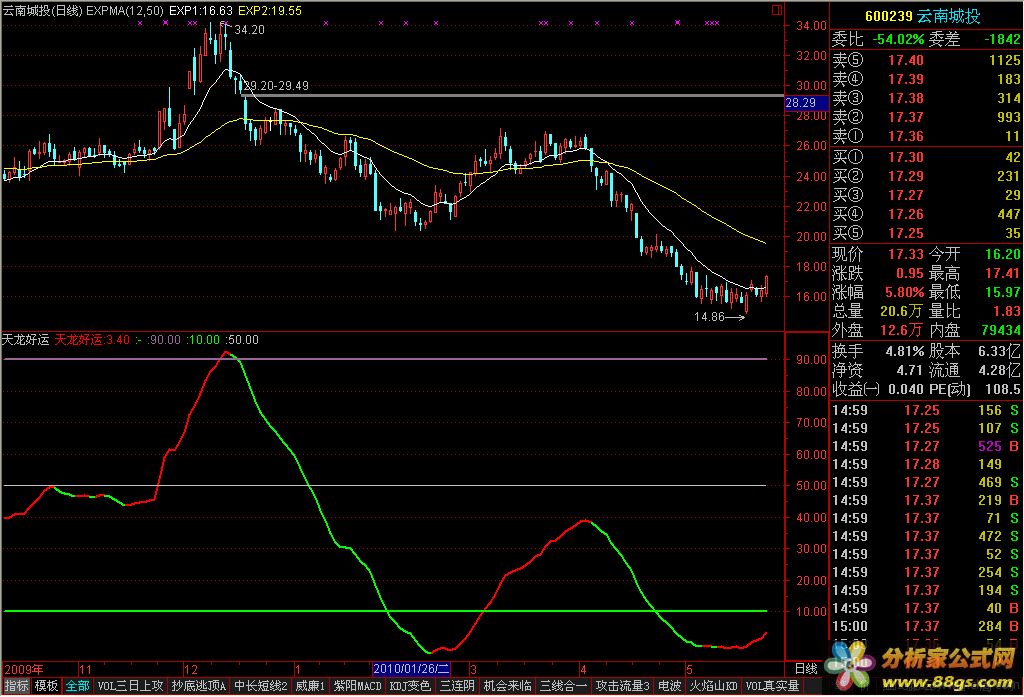Open the 中长短线2 indicator tab
The height and width of the screenshot is (697, 1024).
pyautogui.click(x=261, y=685)
